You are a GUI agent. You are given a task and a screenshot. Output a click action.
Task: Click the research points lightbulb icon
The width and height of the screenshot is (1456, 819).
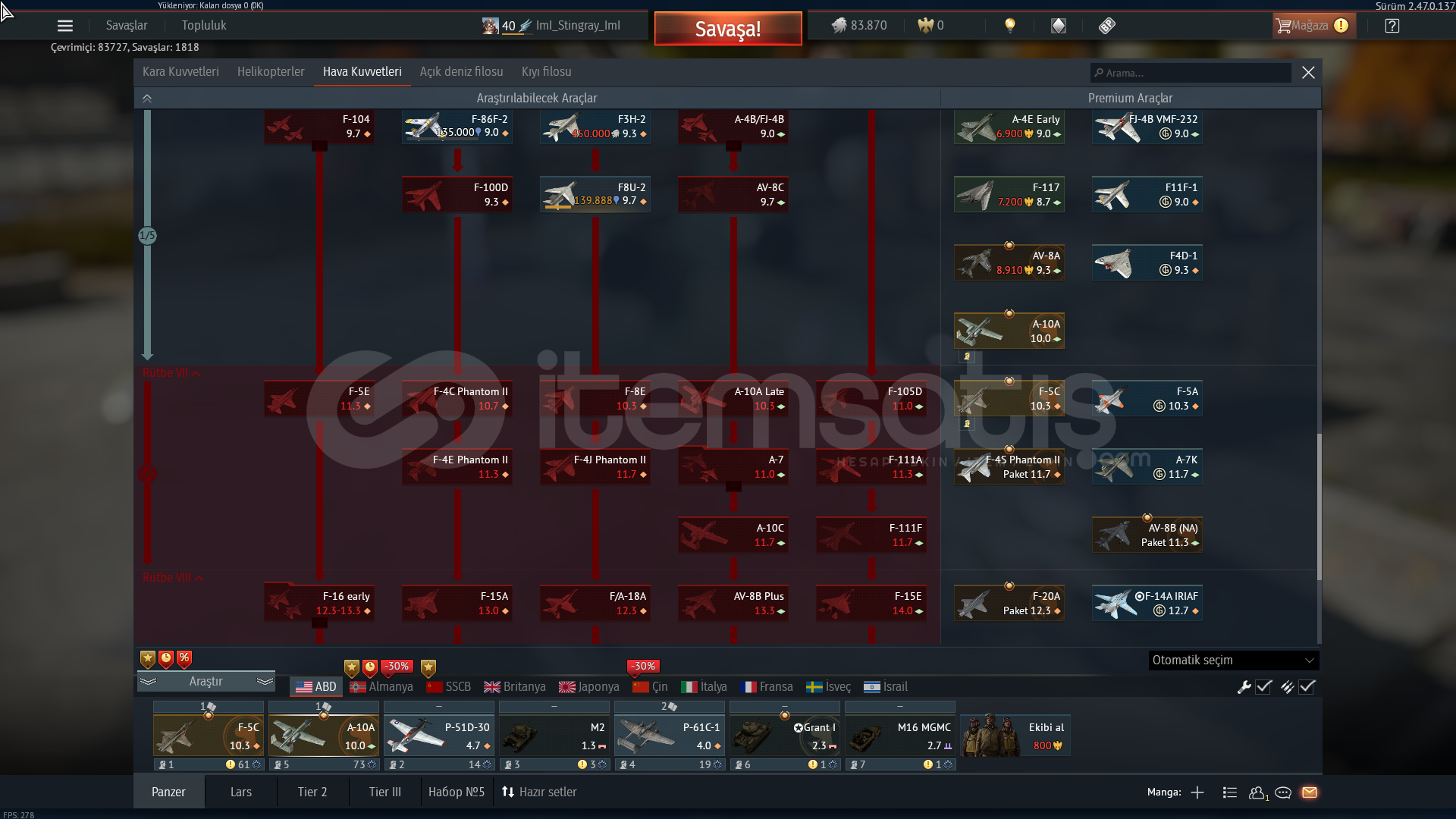coord(1009,26)
